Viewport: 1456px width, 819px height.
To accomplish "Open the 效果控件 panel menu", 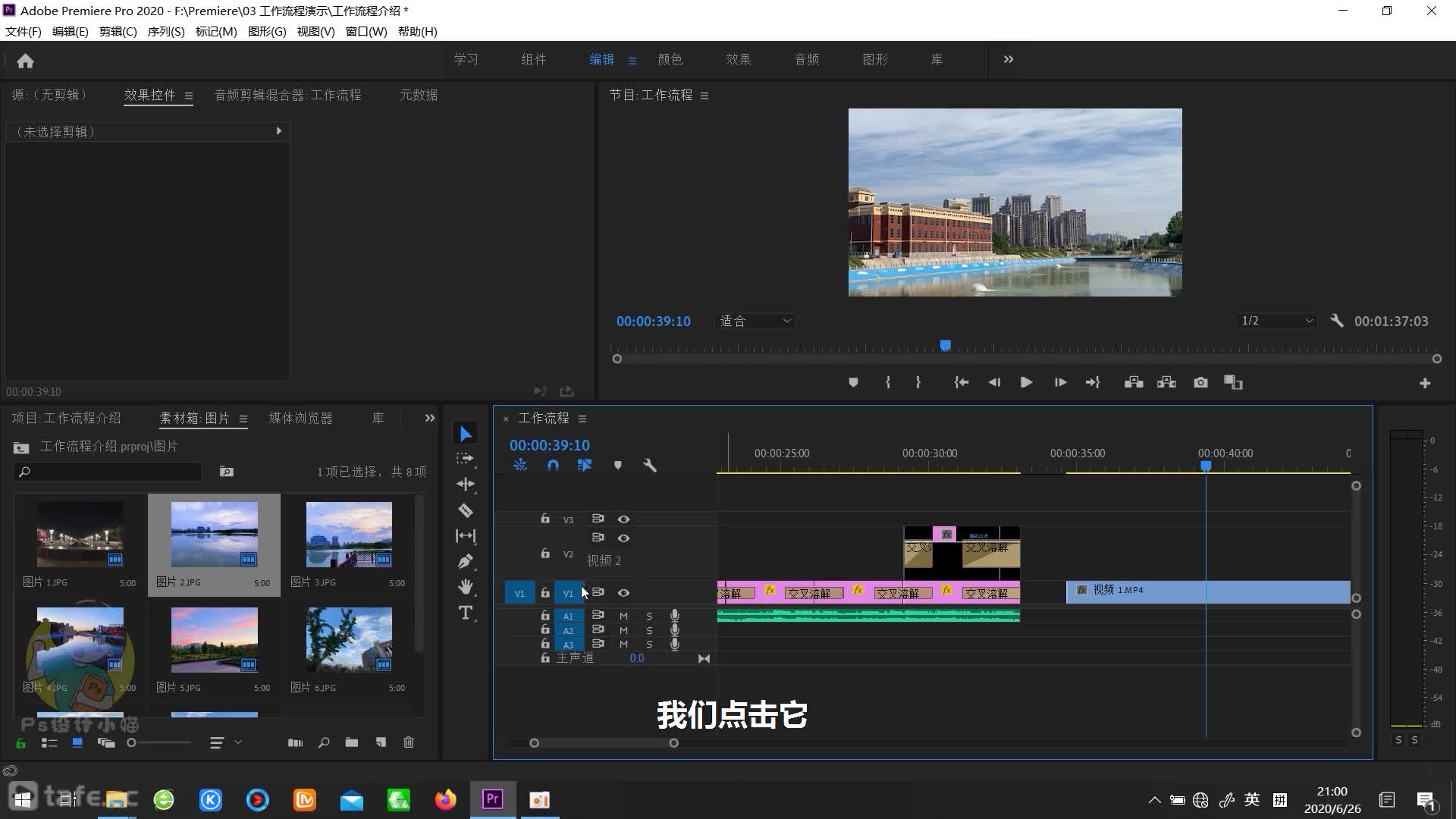I will coord(189,96).
